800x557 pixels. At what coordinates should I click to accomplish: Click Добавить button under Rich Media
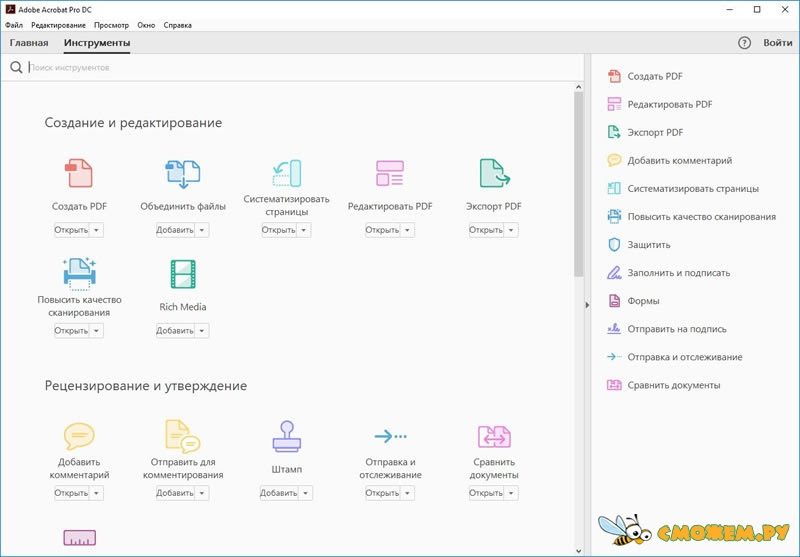coord(176,331)
